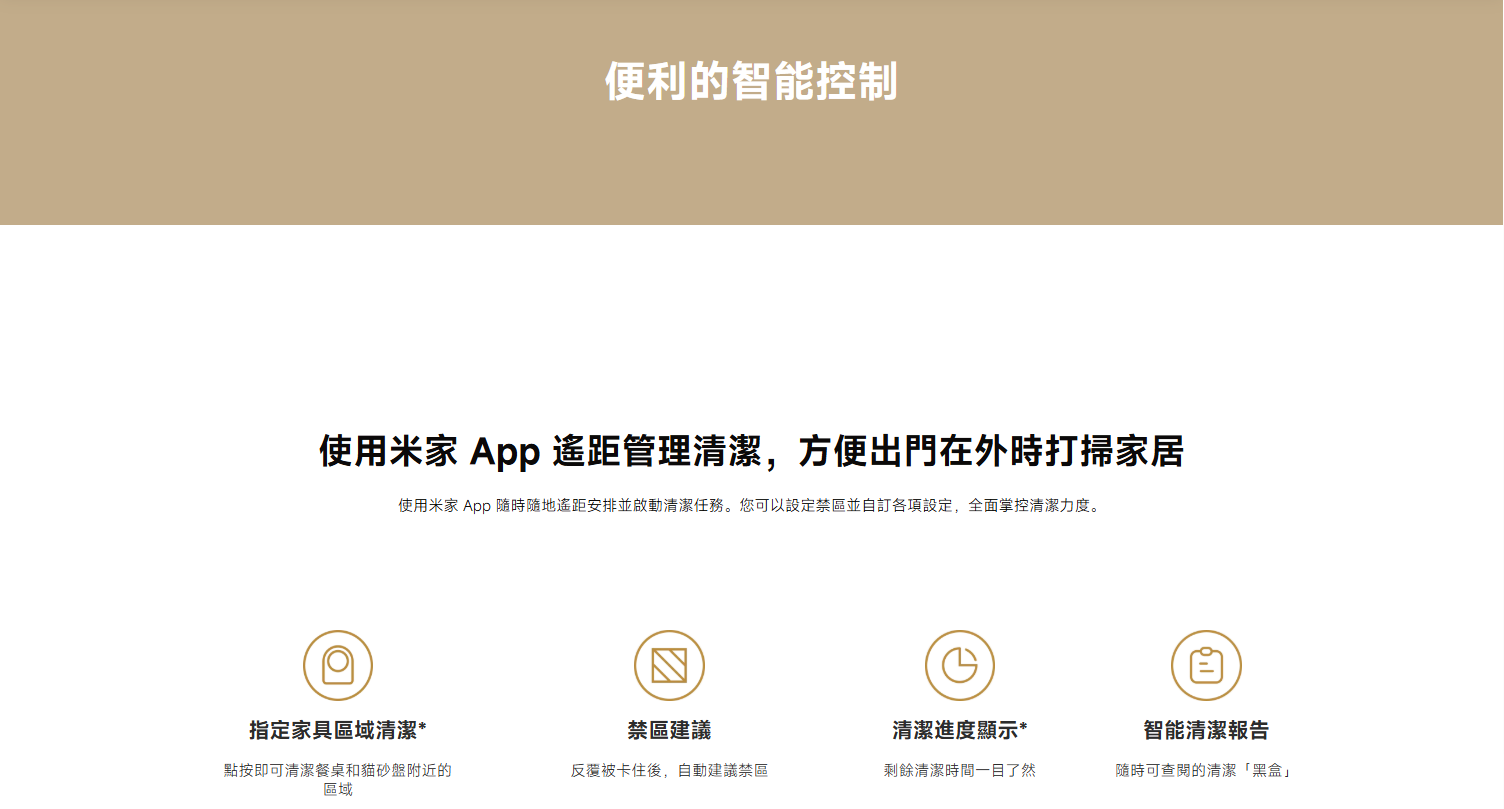Viewport: 1504px width, 809px height.
Task: Click the label 指定家具區域清潔*
Action: click(x=338, y=730)
